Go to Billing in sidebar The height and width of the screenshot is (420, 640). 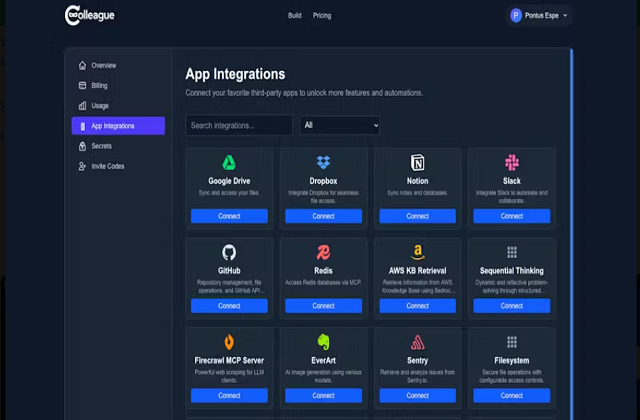[x=118, y=85]
